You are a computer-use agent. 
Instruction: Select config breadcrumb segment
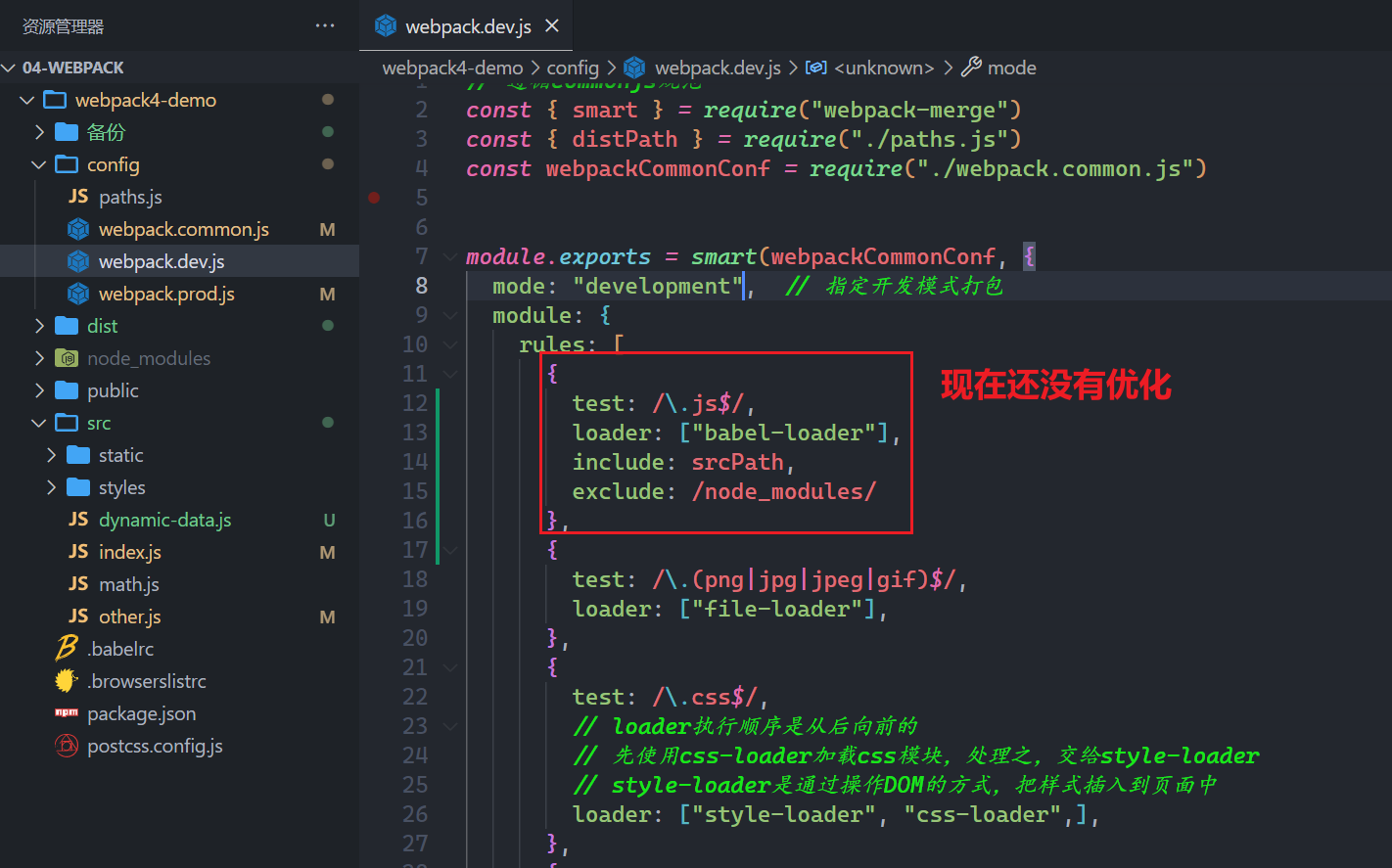(x=573, y=68)
